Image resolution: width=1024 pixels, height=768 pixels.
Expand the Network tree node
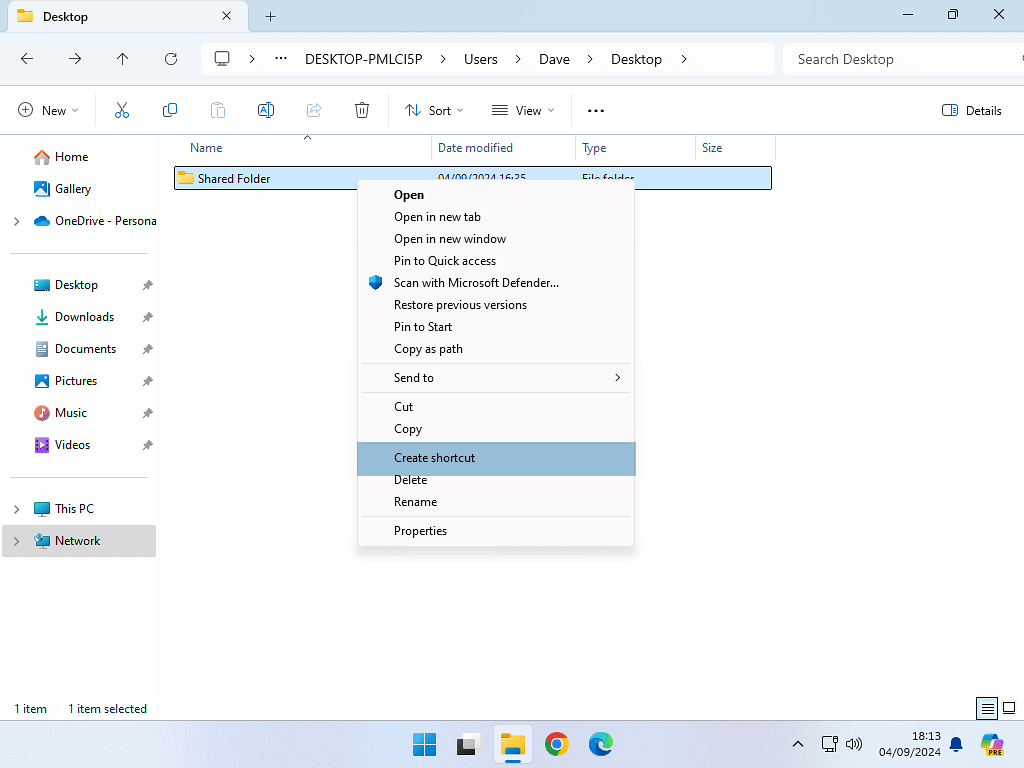click(x=16, y=541)
